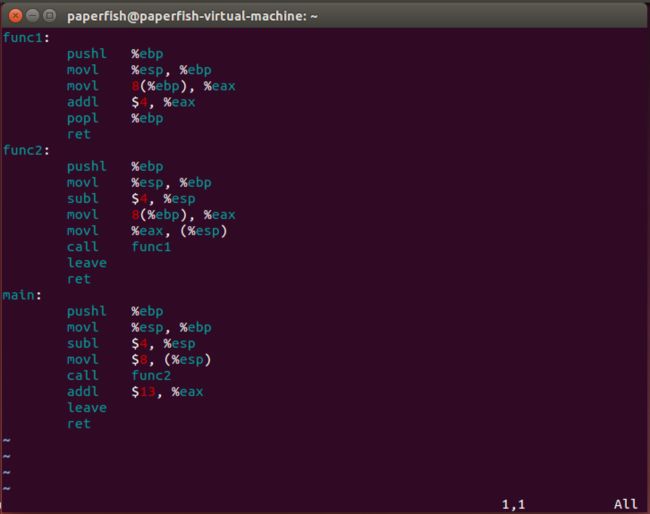
Task: Close the terminal window with the red button
Action: tap(15, 16)
